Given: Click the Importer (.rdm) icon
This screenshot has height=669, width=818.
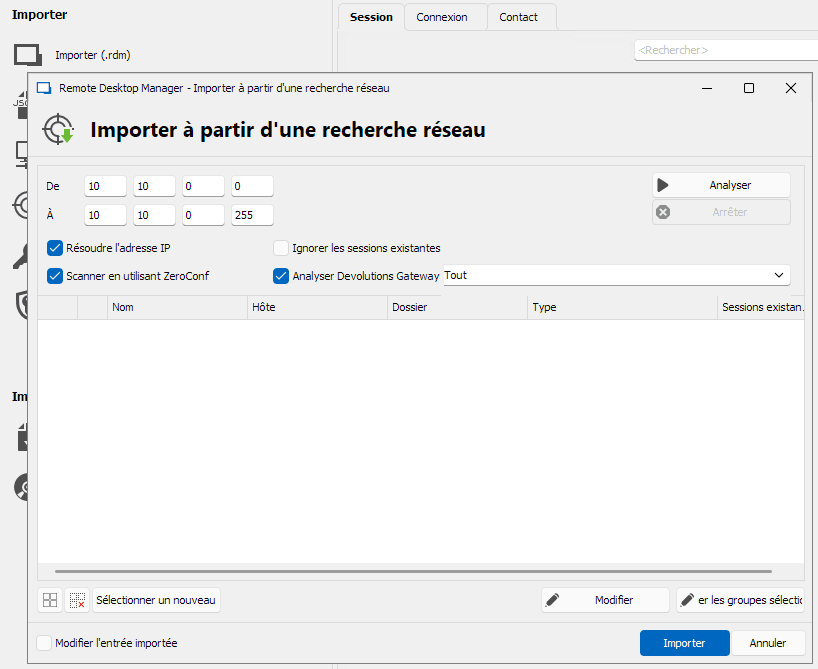Looking at the screenshot, I should (x=28, y=55).
